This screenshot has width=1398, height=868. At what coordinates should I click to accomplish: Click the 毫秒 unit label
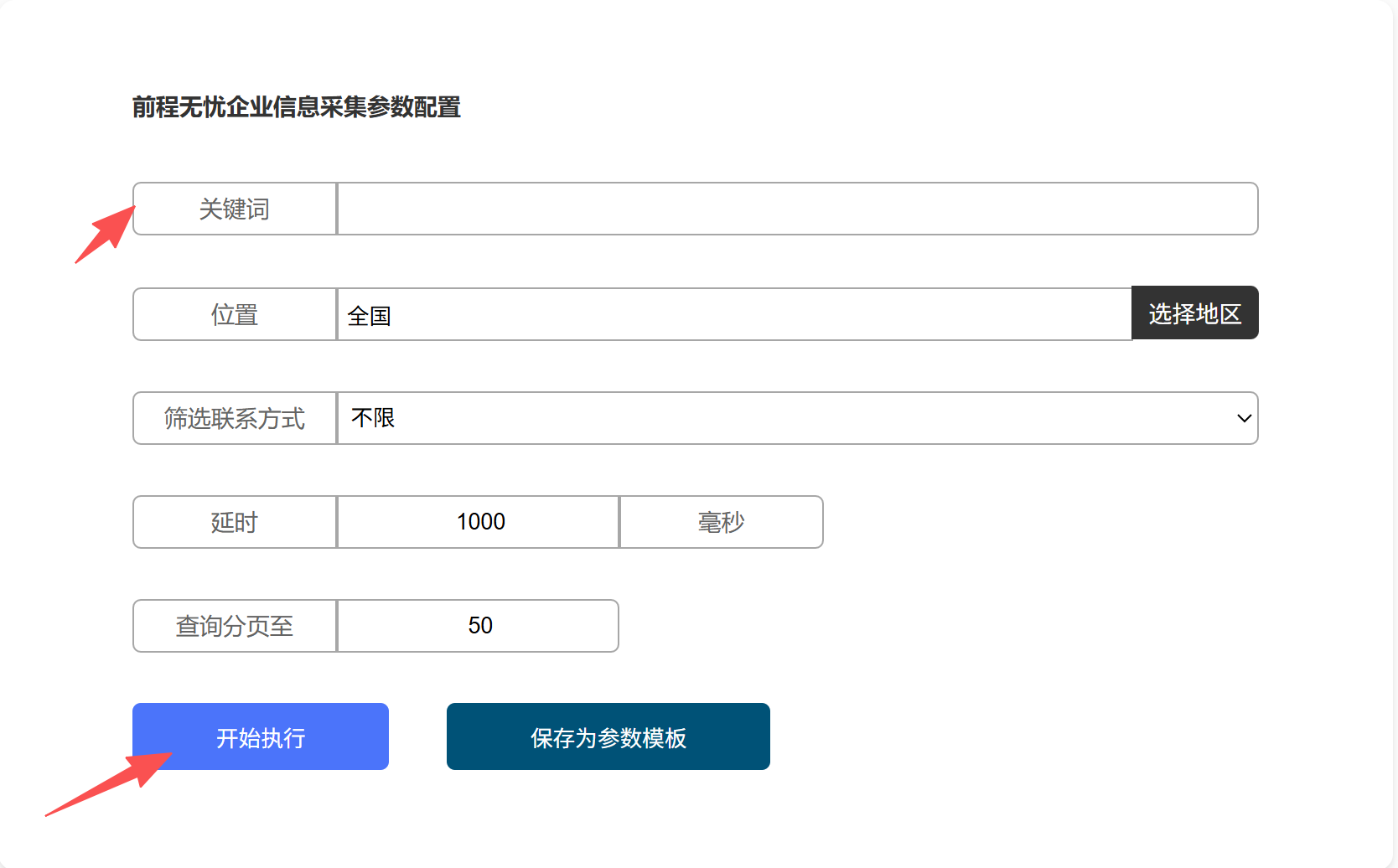[721, 522]
